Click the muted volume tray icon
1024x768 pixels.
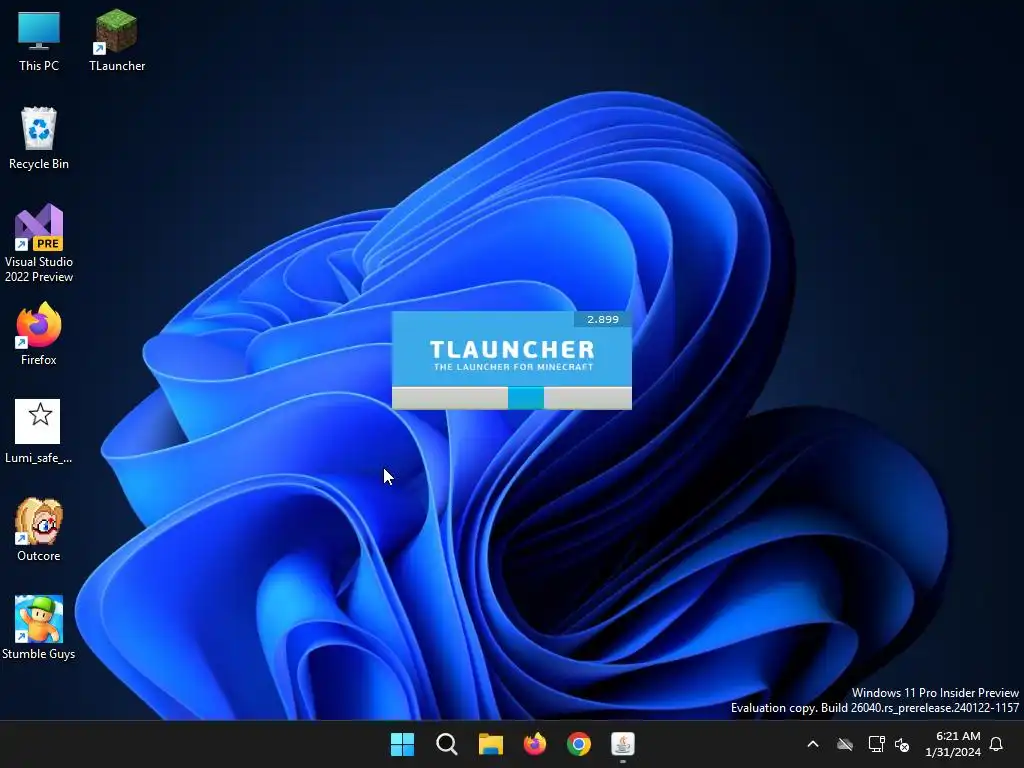[902, 744]
